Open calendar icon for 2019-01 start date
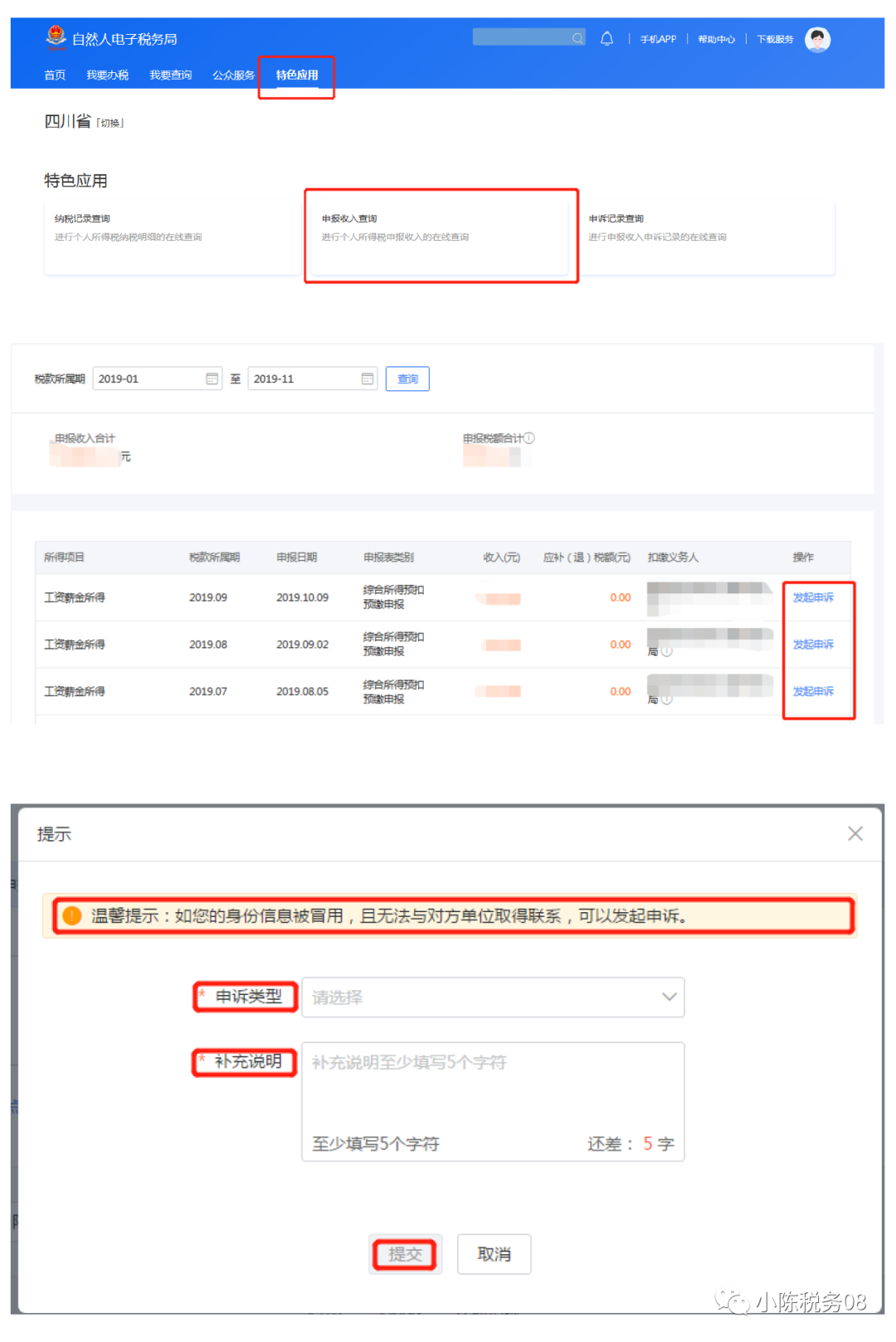The width and height of the screenshot is (896, 1342). (x=212, y=378)
